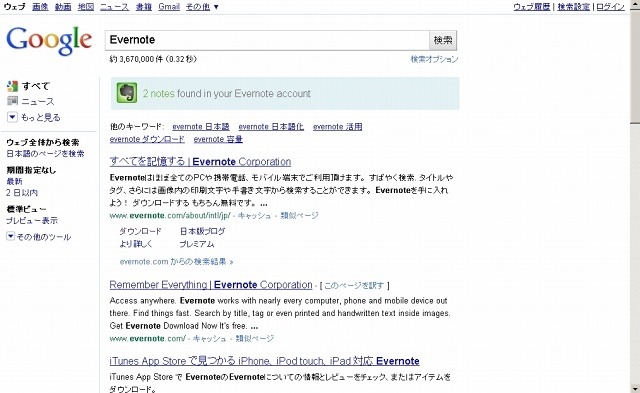Open the 日本版ブログ sitelink

tap(202, 231)
